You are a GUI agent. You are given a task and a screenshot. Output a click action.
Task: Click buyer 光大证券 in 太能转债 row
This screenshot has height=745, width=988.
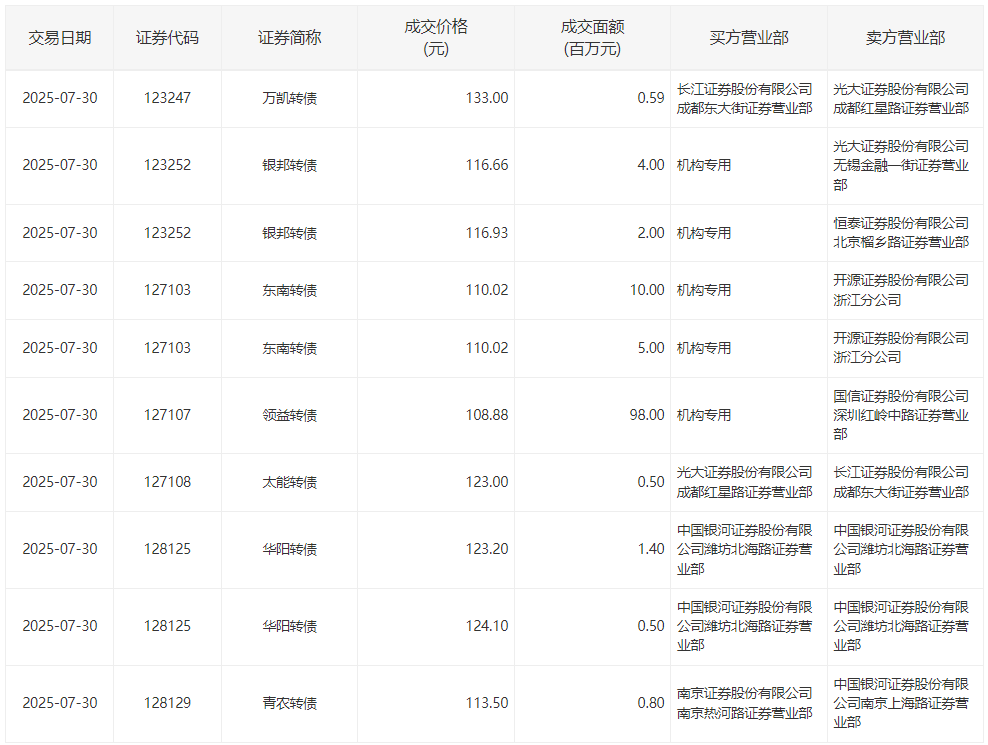point(744,482)
